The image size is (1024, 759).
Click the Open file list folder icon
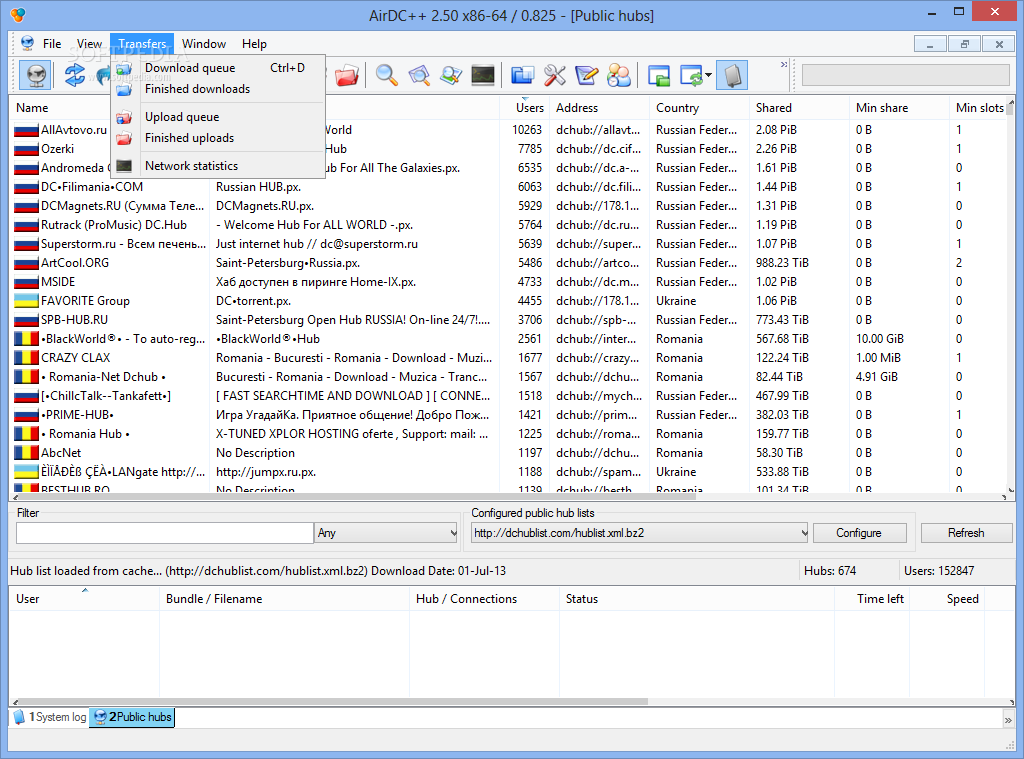tap(522, 76)
